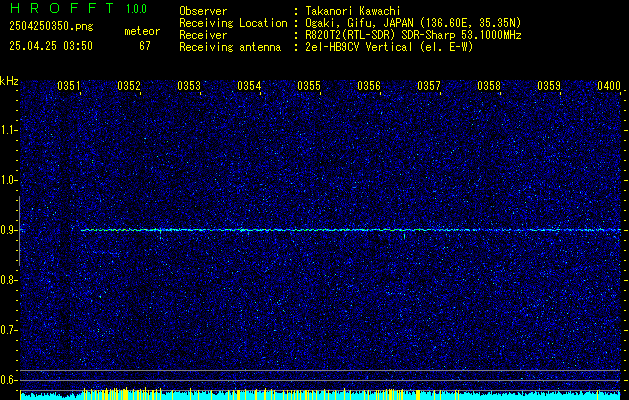Image resolution: width=629 pixels, height=400 pixels.
Task: Select the location Ogaki, Gifu, JAPAN coordinates
Action: 413,23
